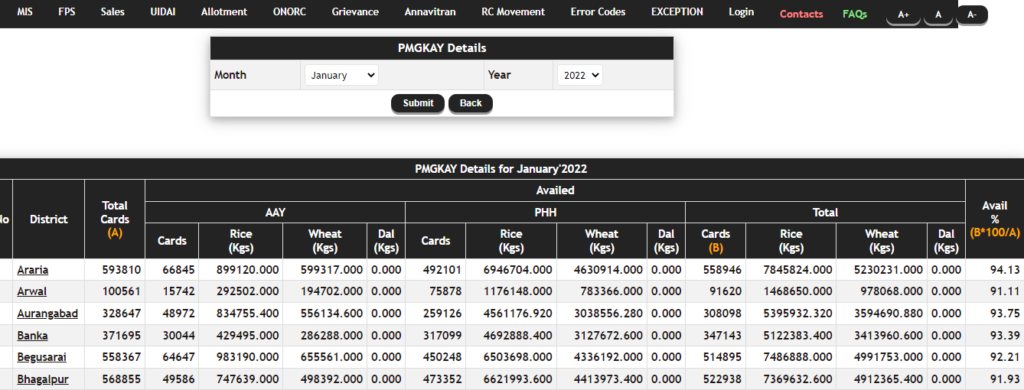Open the Annavitran menu
Image resolution: width=1024 pixels, height=390 pixels.
[430, 12]
